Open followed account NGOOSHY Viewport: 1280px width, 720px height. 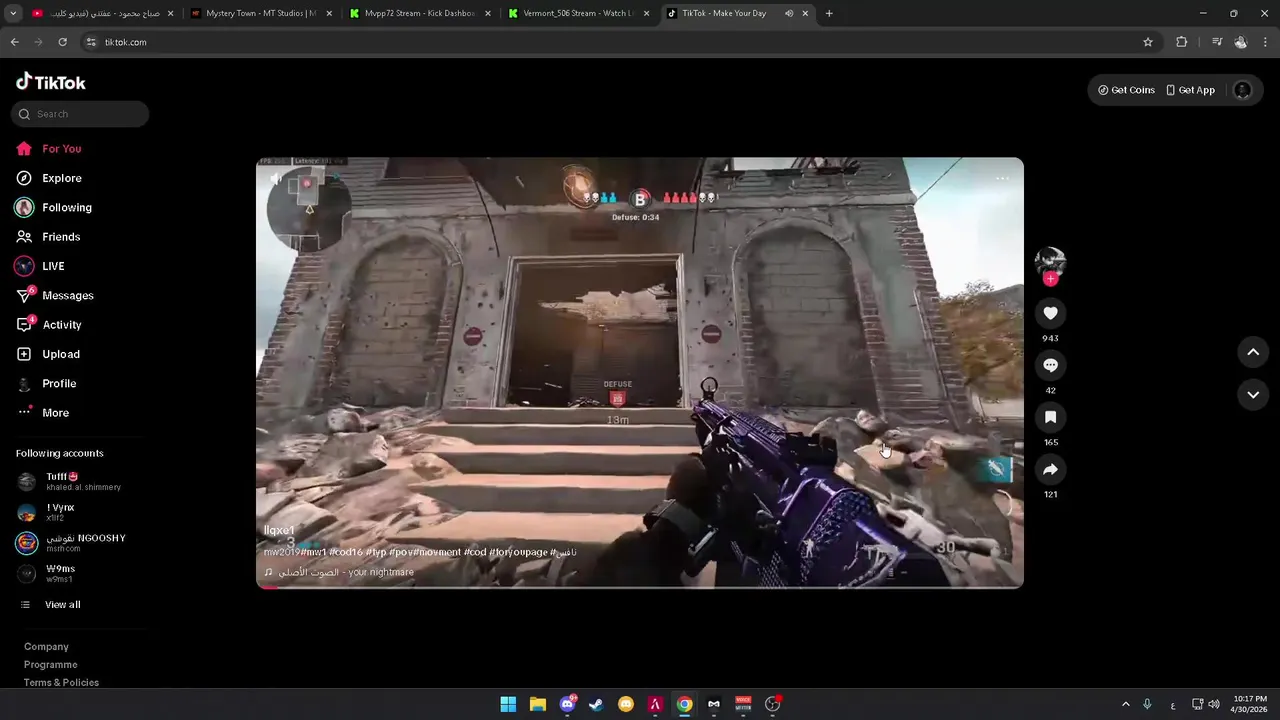72,543
